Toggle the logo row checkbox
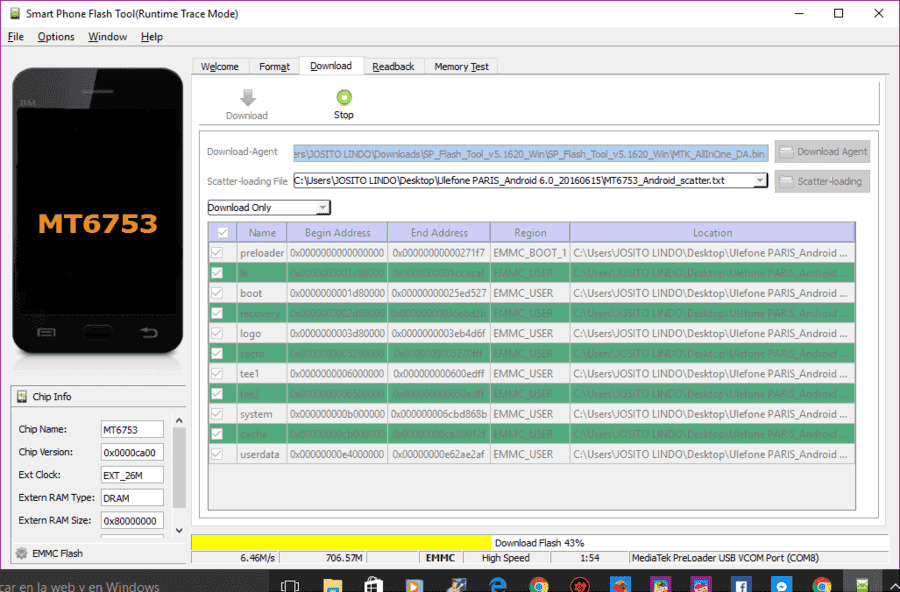The image size is (900, 592). click(x=217, y=333)
